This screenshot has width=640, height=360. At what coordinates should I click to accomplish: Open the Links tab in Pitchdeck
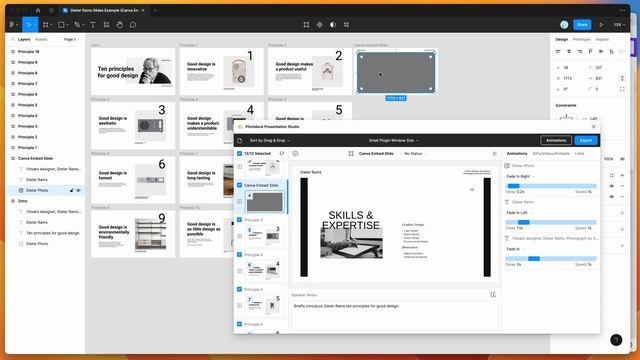pyautogui.click(x=579, y=153)
